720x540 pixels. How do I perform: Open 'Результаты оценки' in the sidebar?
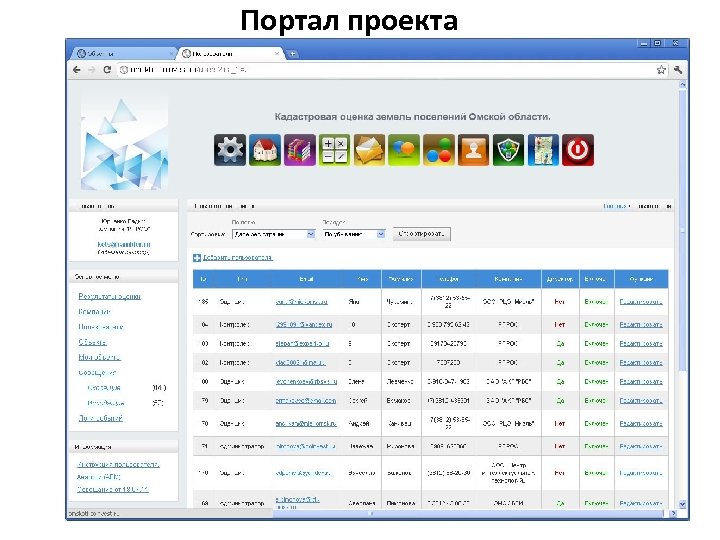click(x=109, y=297)
